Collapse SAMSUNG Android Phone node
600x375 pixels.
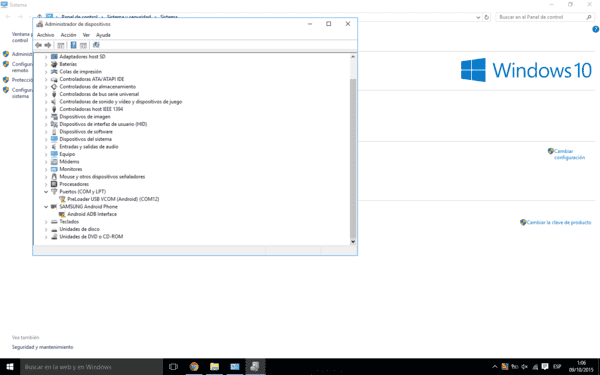point(46,207)
